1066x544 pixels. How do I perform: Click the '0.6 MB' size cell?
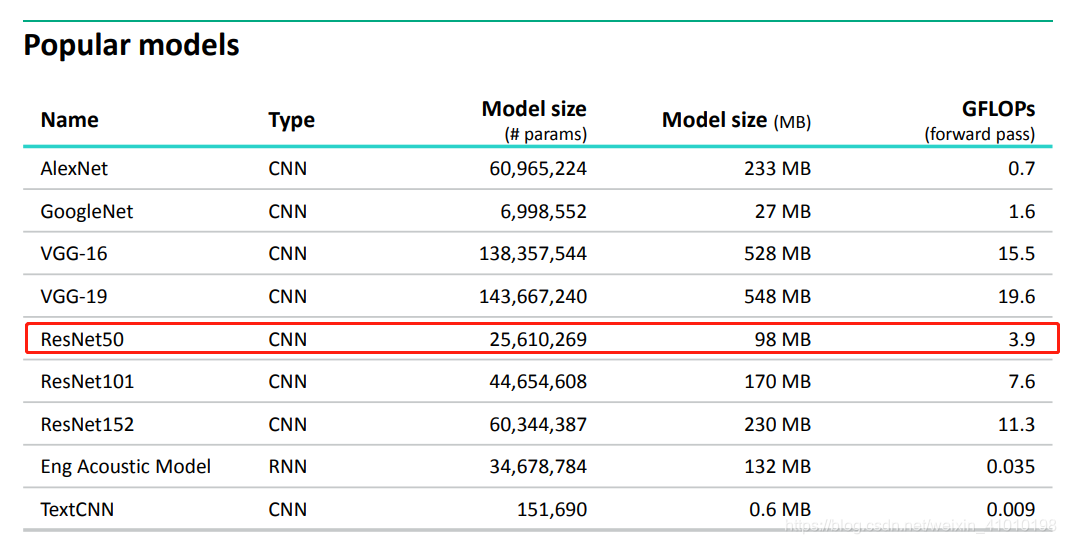tap(780, 509)
